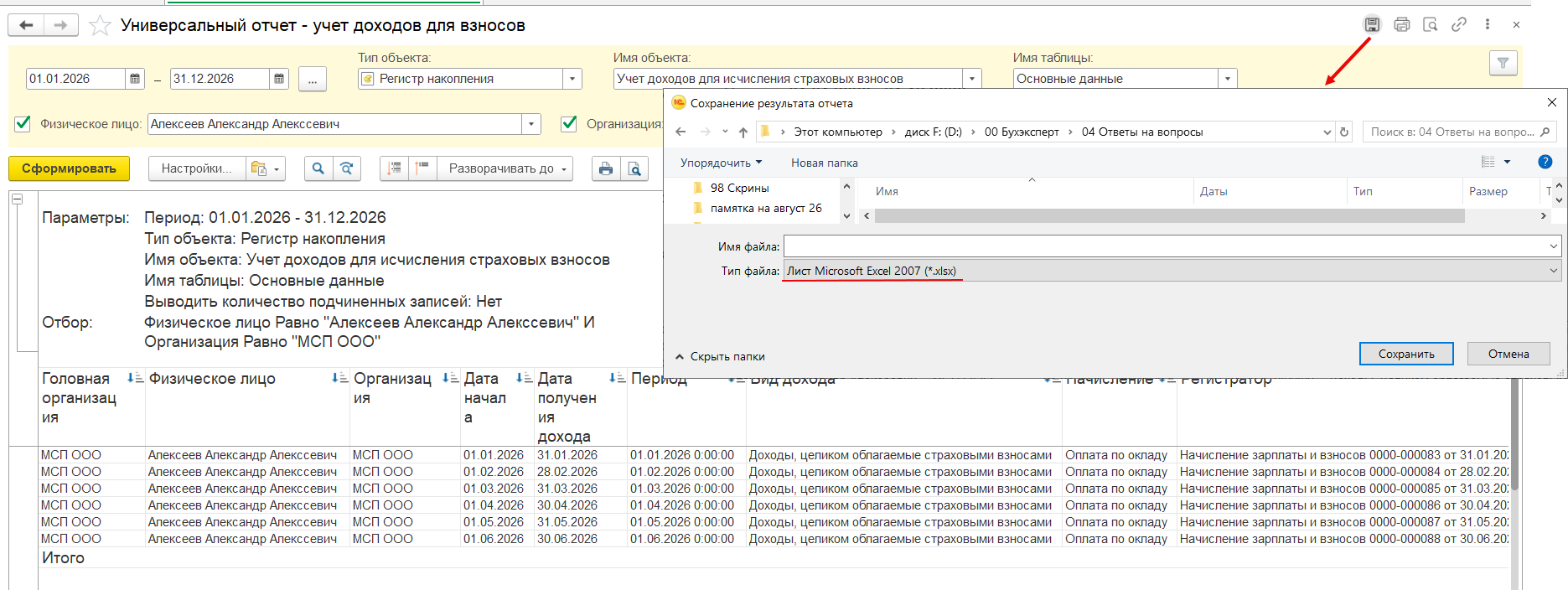Click the save report floppy disk icon
This screenshot has width=1568, height=590.
point(1372,24)
